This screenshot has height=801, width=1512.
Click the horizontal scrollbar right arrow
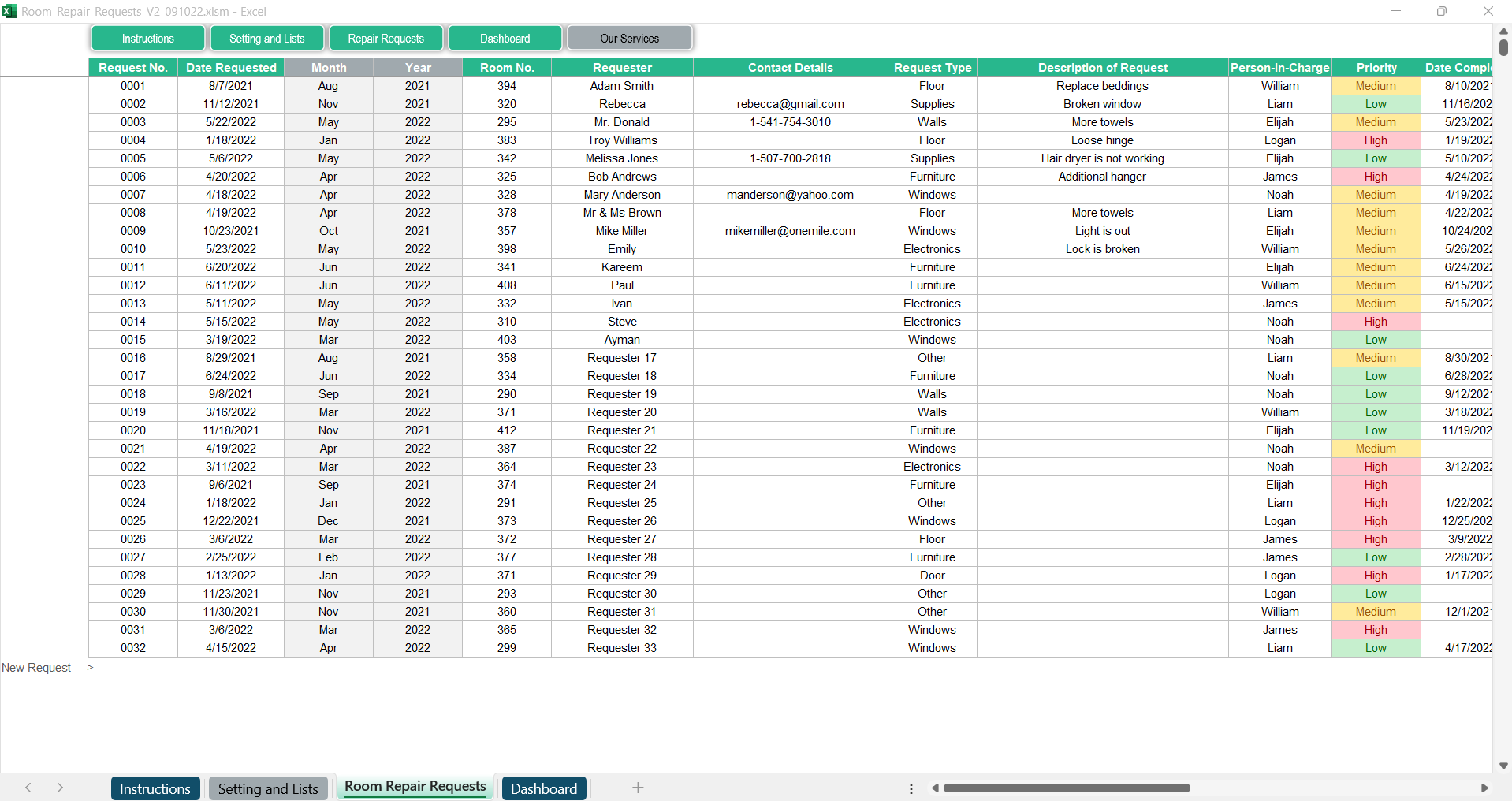(1484, 788)
